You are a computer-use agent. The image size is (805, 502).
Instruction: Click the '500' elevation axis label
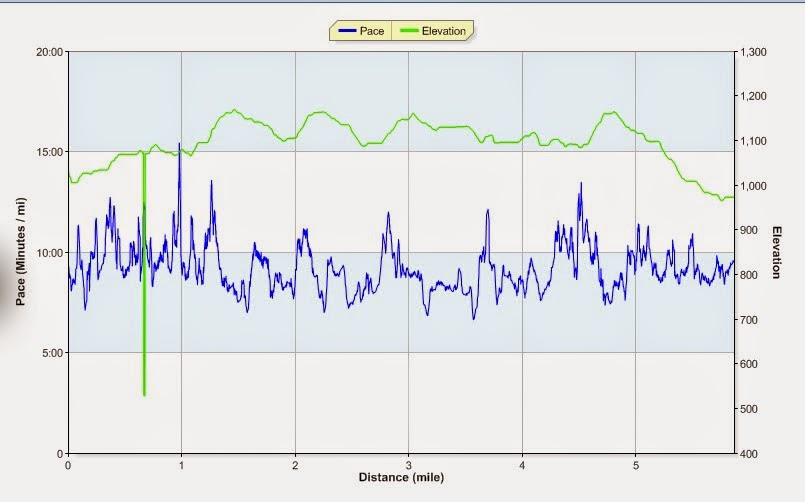click(750, 409)
